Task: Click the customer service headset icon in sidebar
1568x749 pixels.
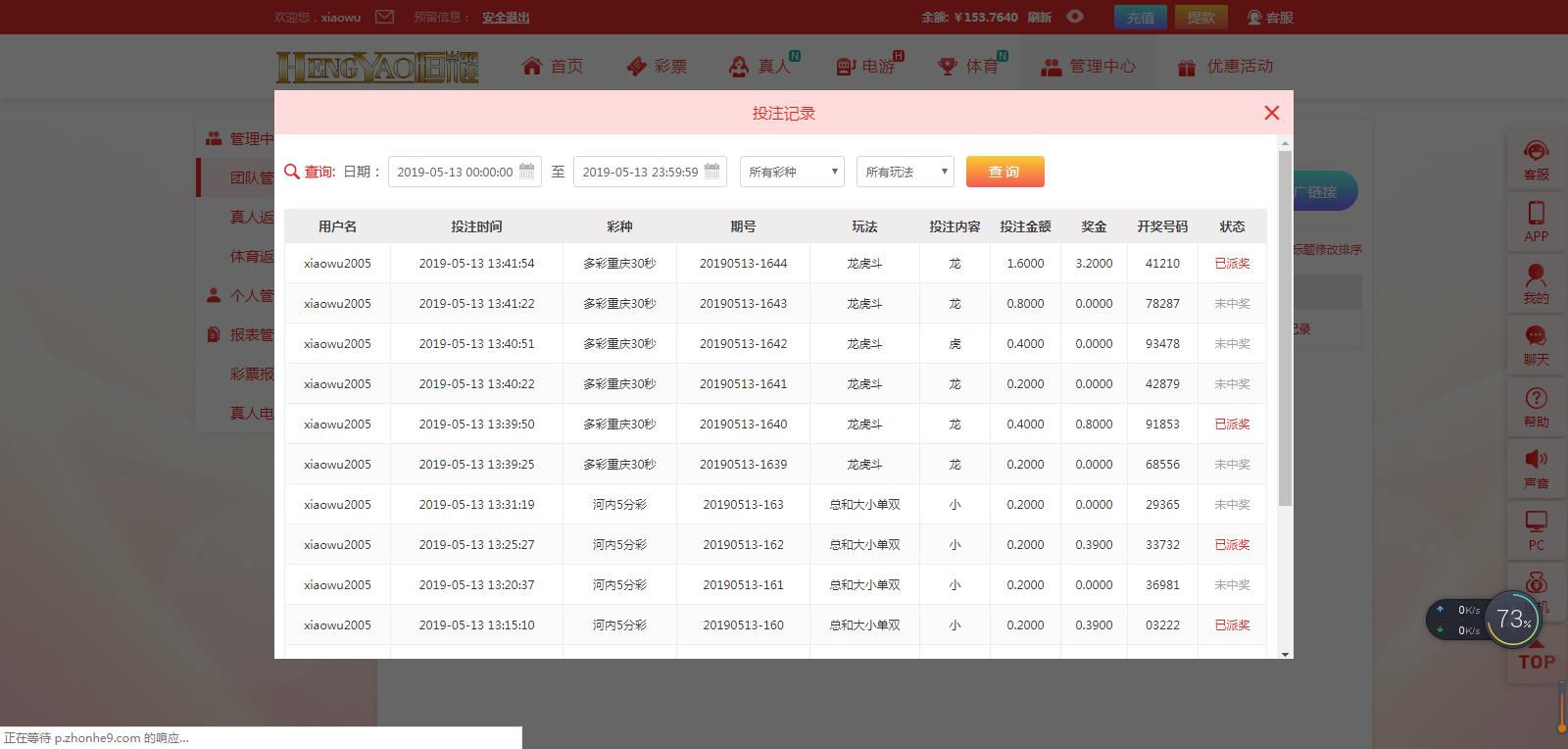Action: pyautogui.click(x=1536, y=153)
